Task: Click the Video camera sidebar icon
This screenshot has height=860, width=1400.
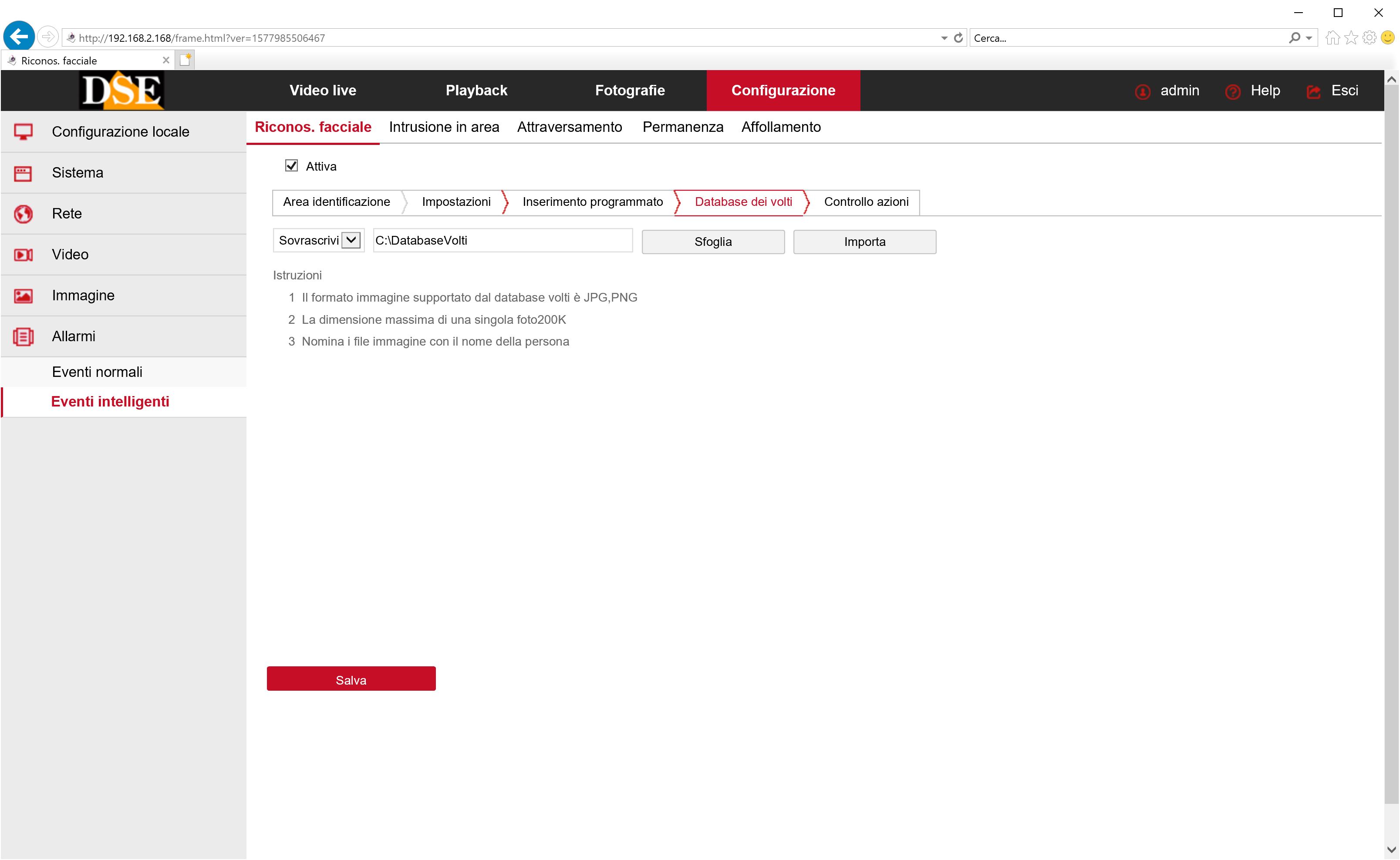Action: pos(24,255)
